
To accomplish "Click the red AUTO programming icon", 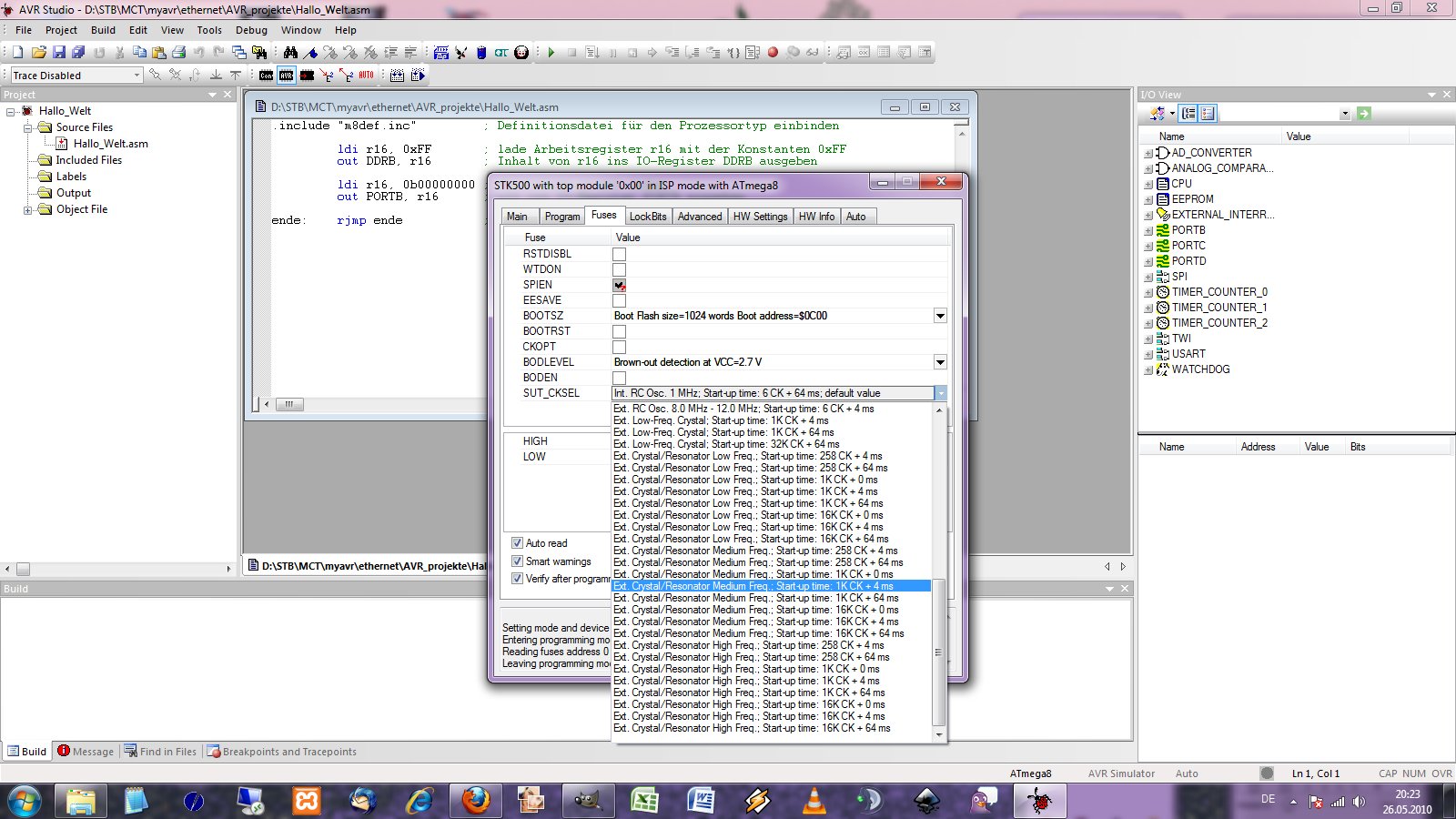I will (x=366, y=76).
